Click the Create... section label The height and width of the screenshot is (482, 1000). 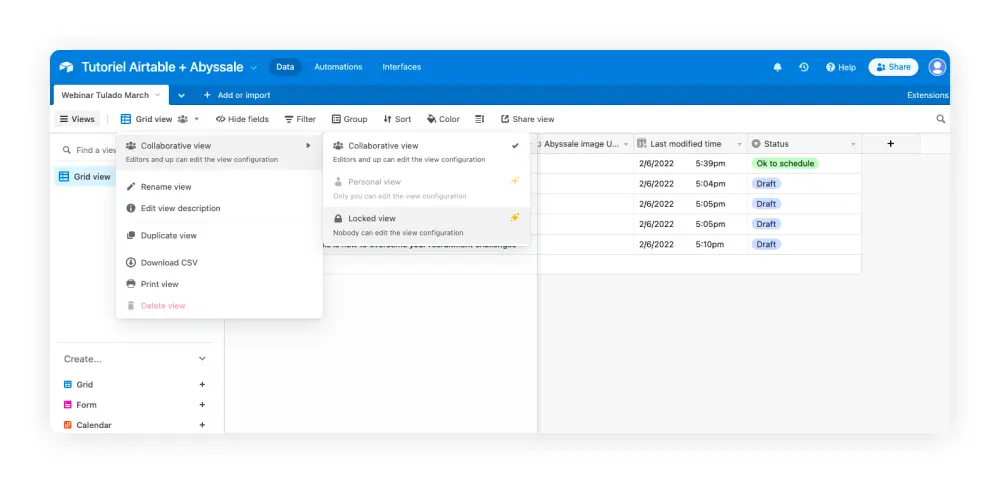pos(83,359)
